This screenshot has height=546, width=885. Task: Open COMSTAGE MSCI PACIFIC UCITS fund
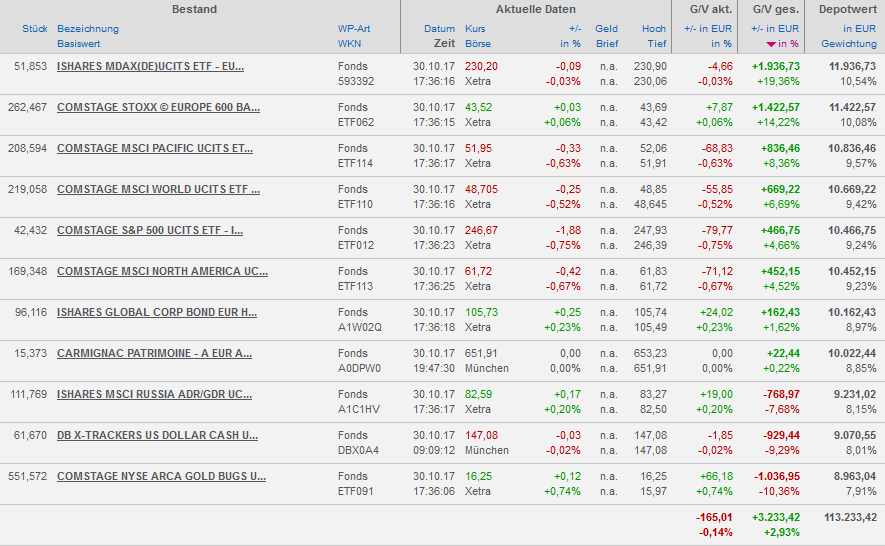155,148
